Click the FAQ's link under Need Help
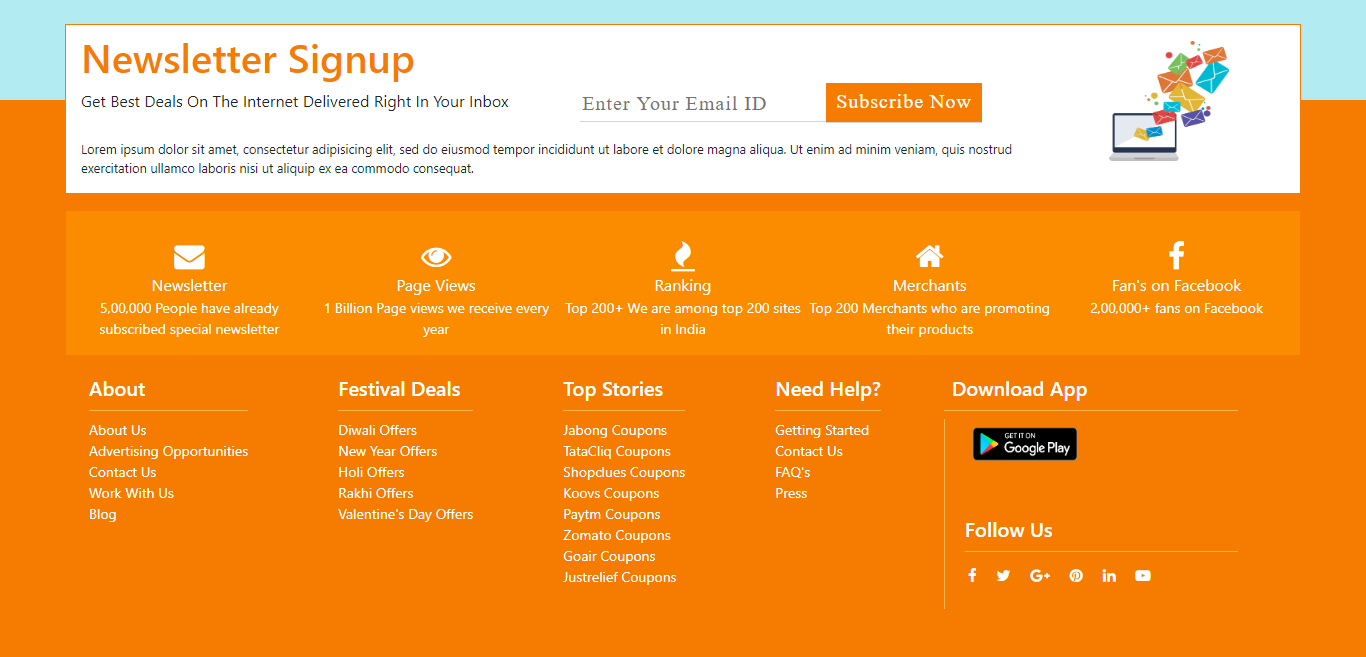 793,472
